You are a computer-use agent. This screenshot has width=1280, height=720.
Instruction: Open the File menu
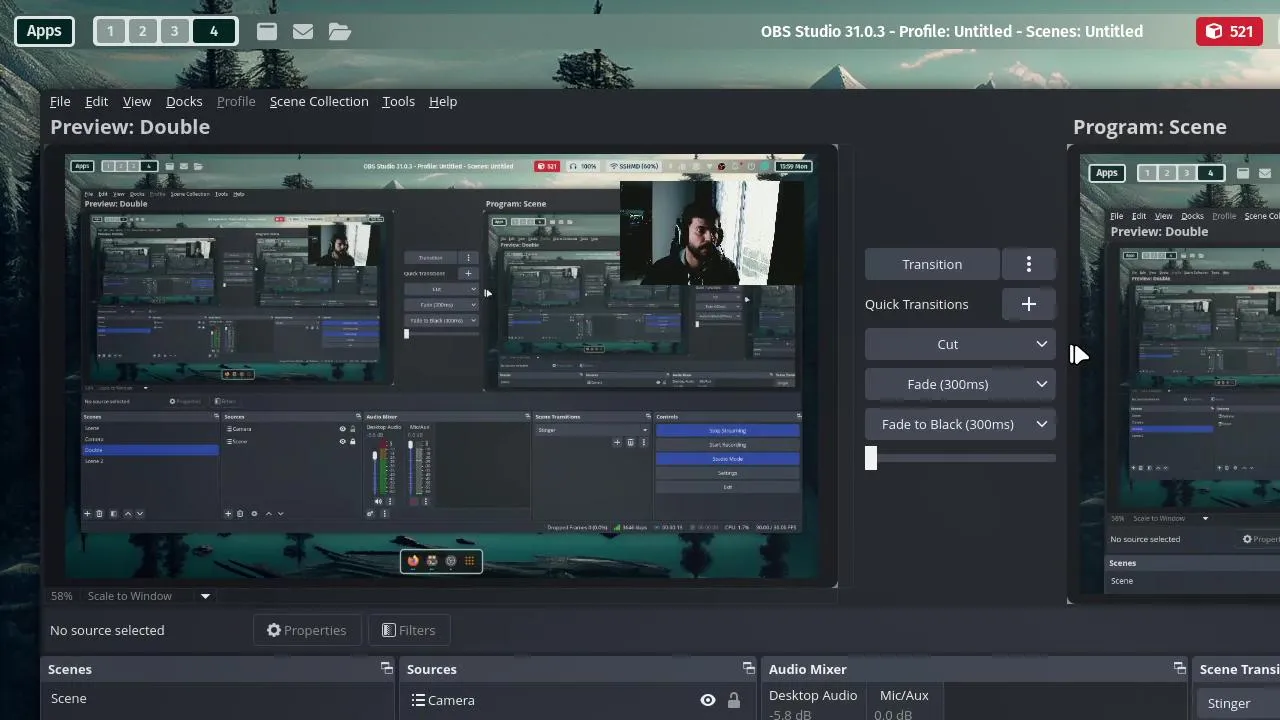tap(60, 101)
